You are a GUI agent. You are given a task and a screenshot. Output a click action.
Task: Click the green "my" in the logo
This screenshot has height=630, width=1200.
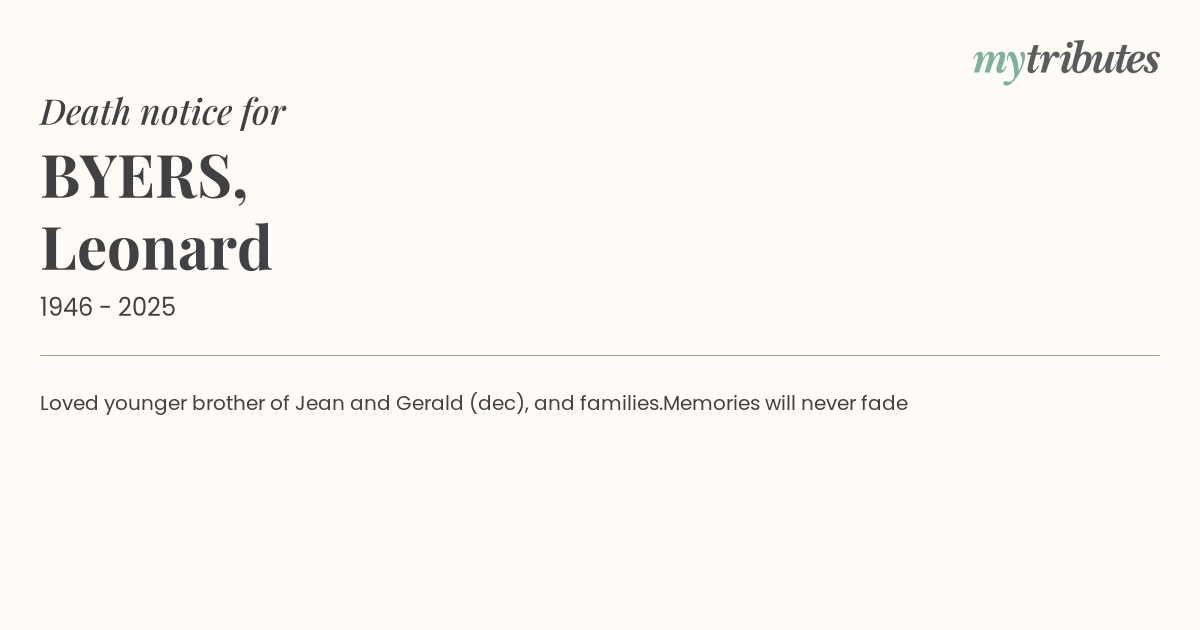tap(999, 62)
